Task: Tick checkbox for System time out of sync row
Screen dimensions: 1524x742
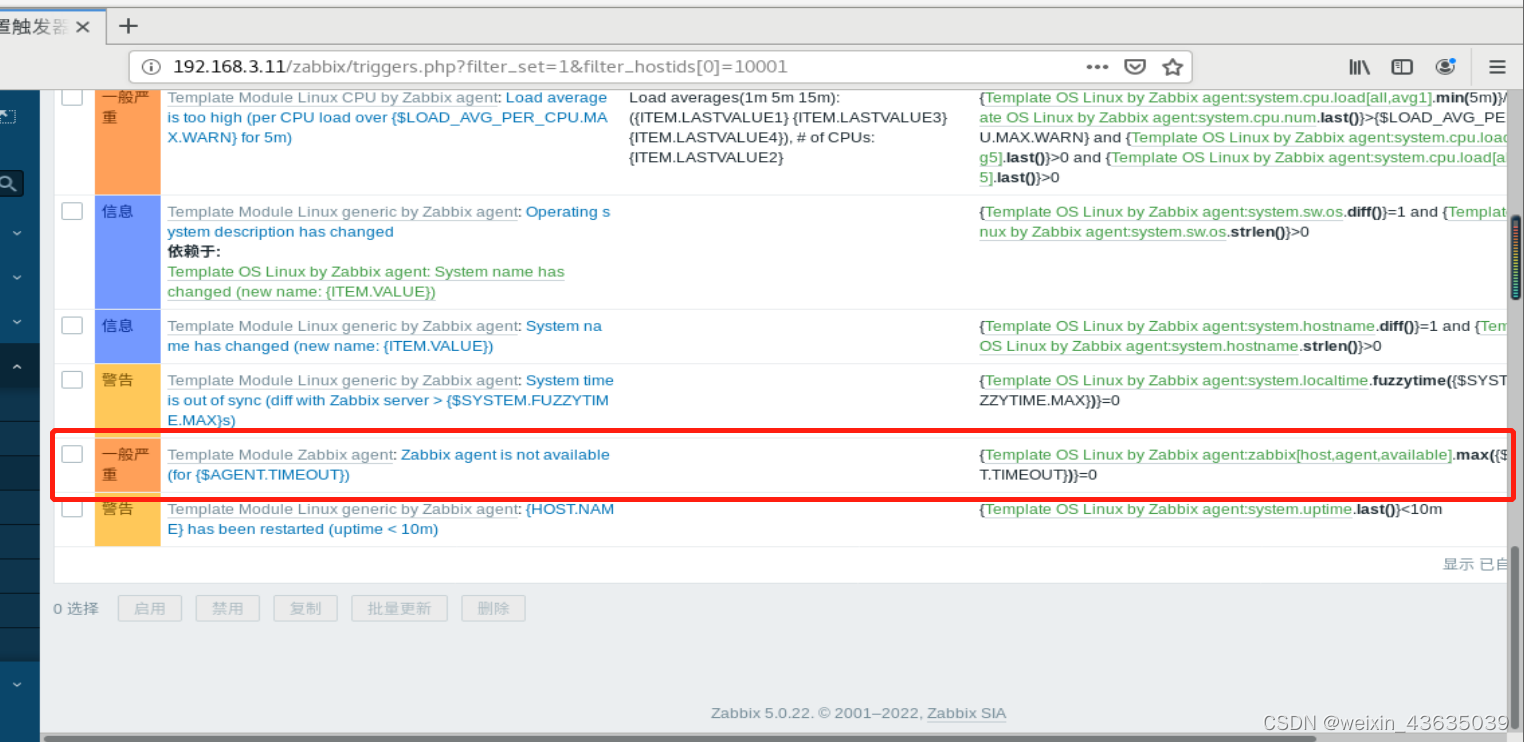Action: tap(72, 379)
